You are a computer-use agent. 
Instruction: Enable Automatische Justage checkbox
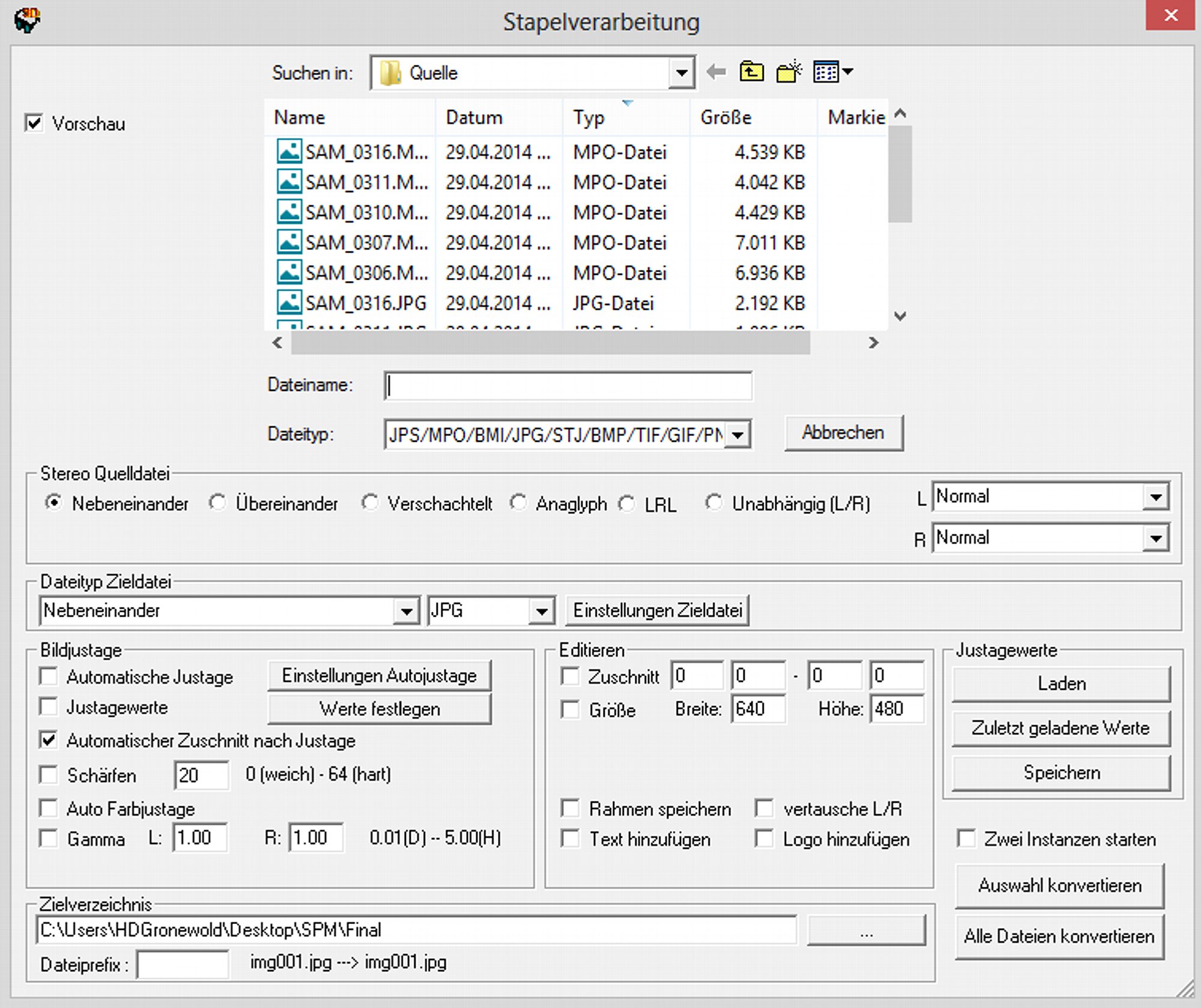coord(49,676)
